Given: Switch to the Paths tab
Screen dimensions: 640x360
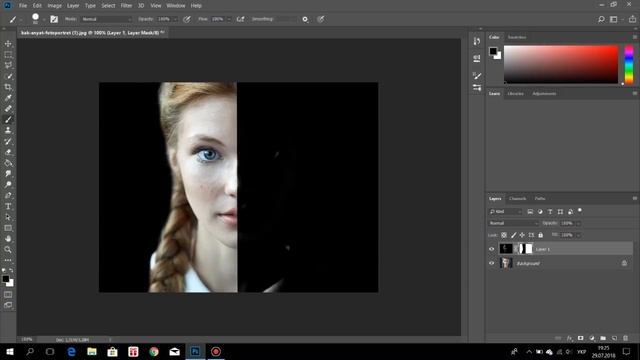Looking at the screenshot, I should click(x=540, y=199).
